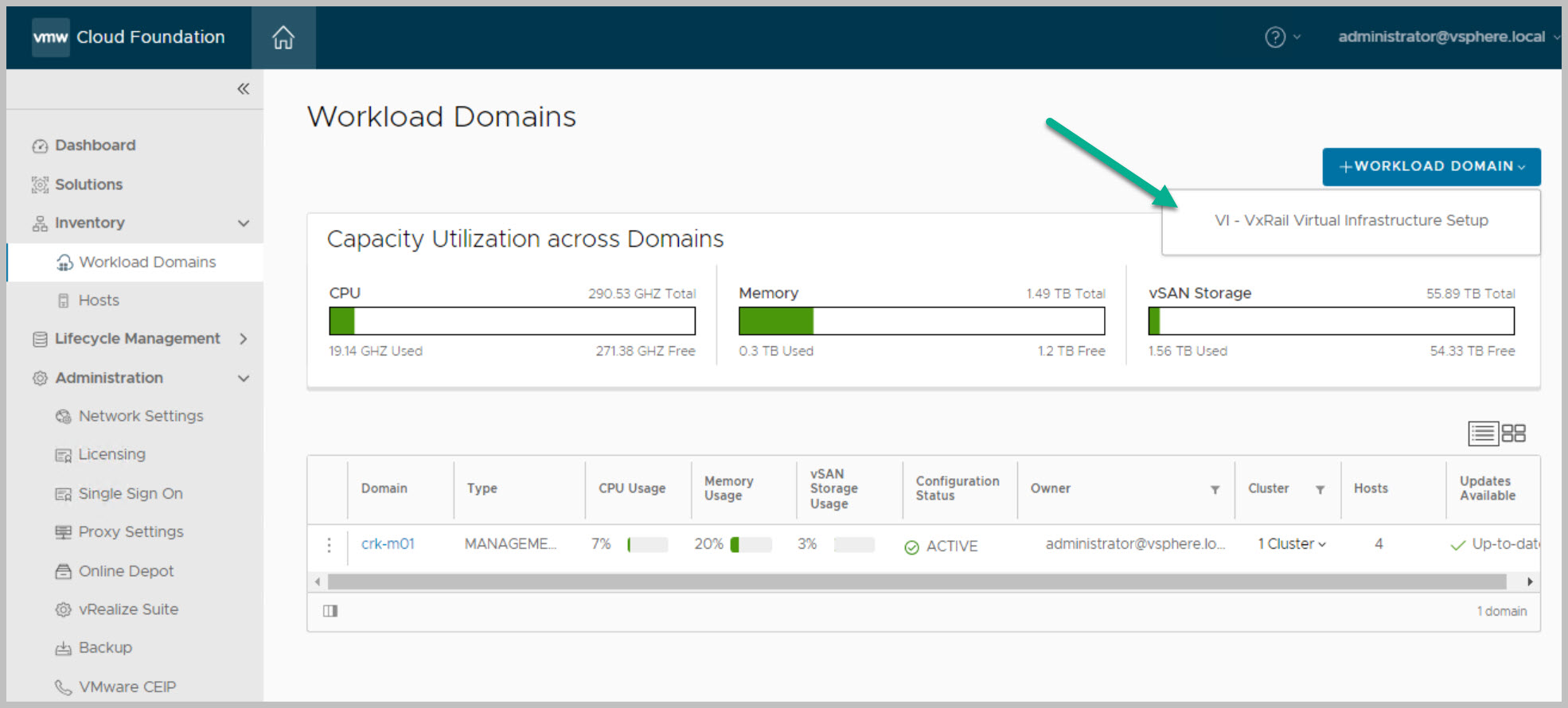1568x708 pixels.
Task: Collapse the Inventory section
Action: click(x=244, y=224)
